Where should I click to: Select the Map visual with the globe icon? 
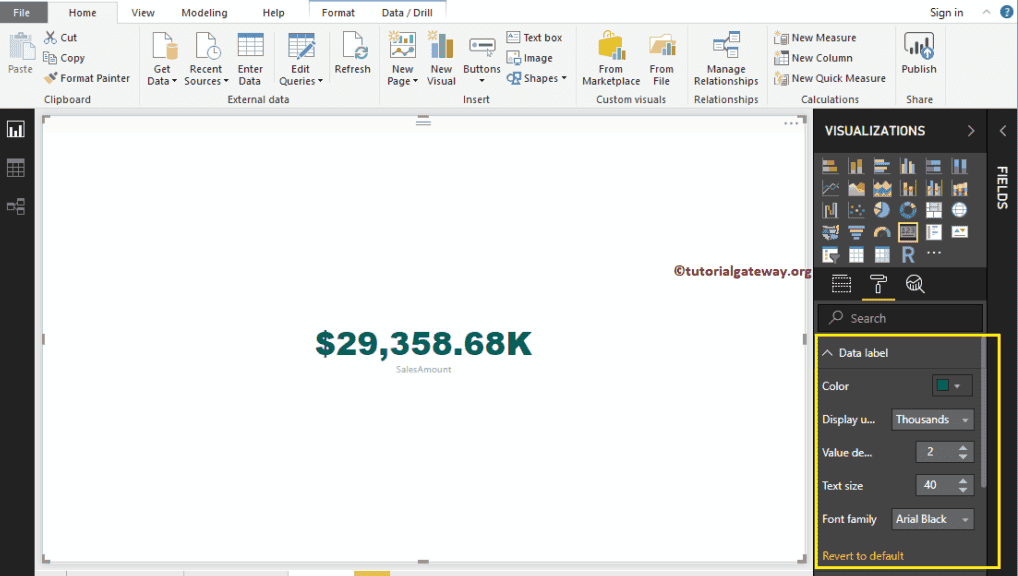click(960, 210)
